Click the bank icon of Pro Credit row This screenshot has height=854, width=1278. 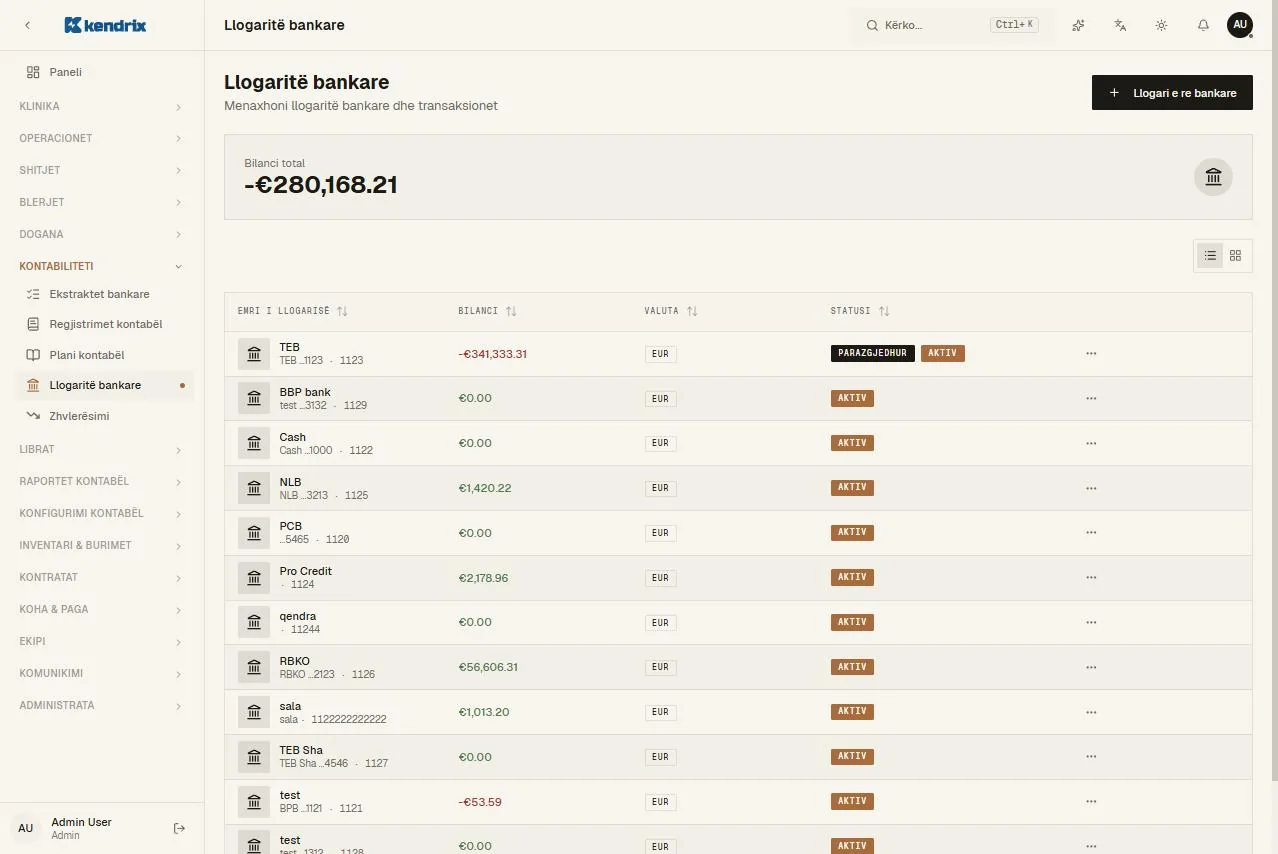254,577
